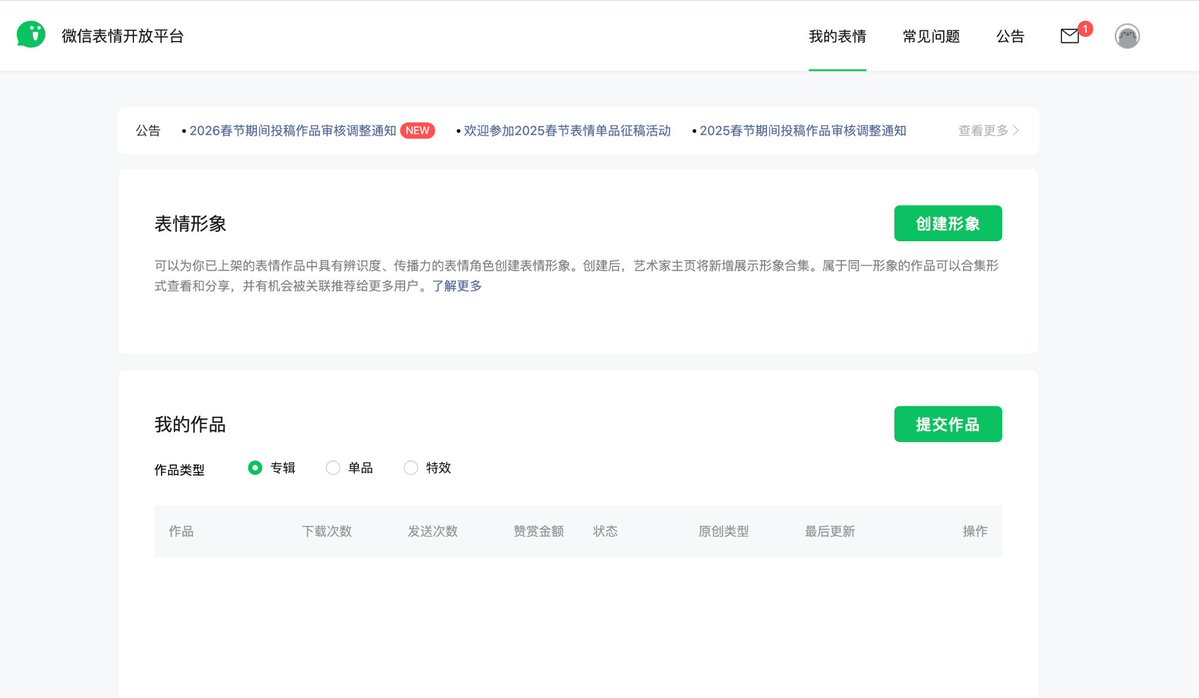This screenshot has width=1199, height=698.
Task: Click the 最后更新 column header
Action: pos(830,531)
